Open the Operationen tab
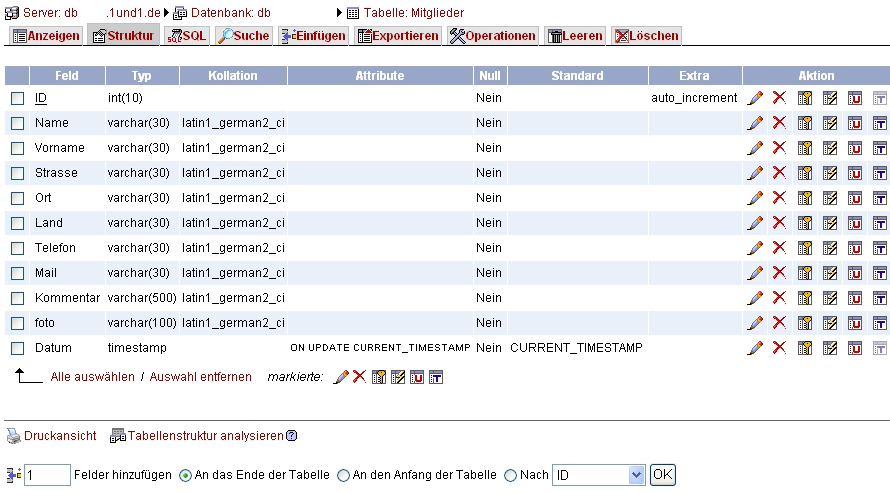The image size is (890, 493). tap(493, 36)
